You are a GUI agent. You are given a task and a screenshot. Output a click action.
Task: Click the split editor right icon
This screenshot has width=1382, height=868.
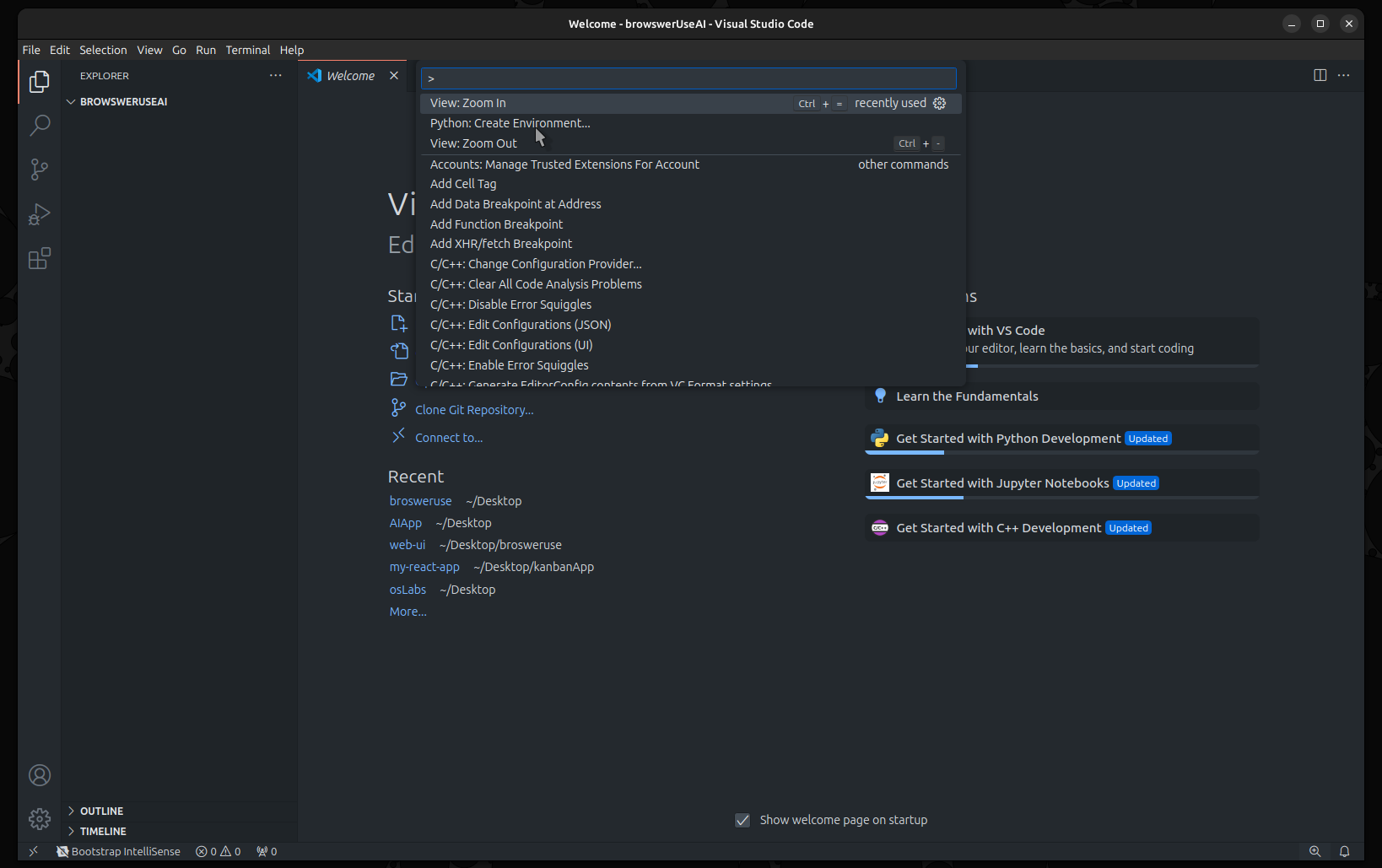click(1320, 75)
